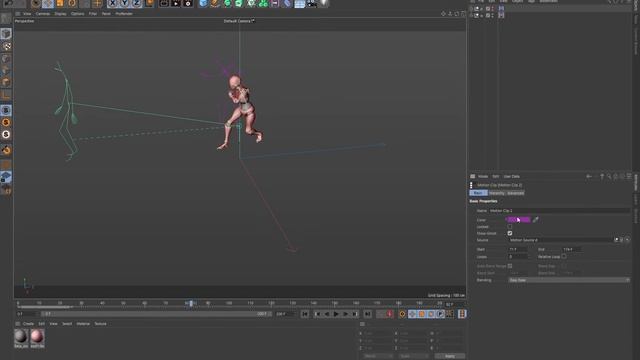This screenshot has width=640, height=360.
Task: Open the viewport View menu
Action: 27,13
